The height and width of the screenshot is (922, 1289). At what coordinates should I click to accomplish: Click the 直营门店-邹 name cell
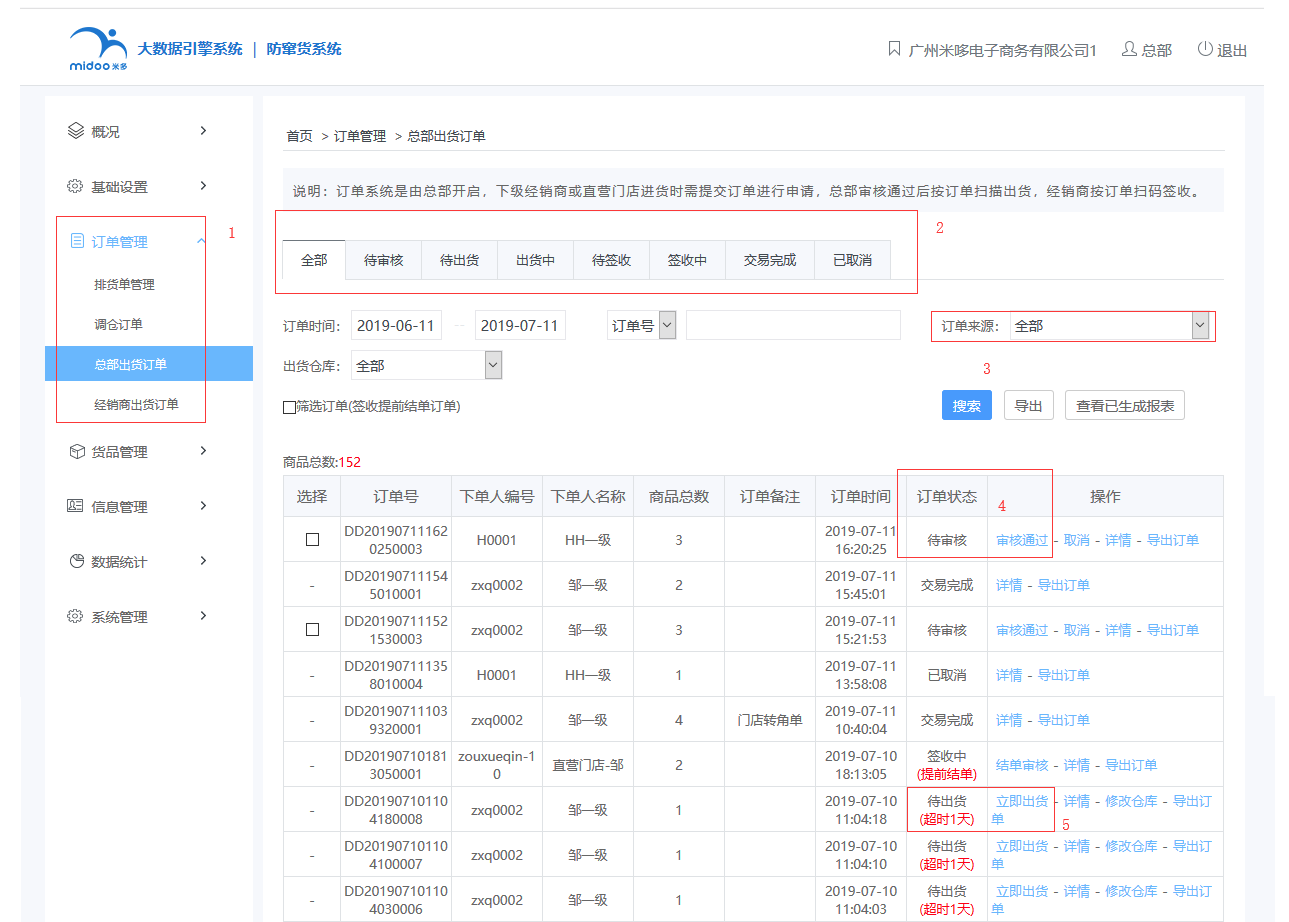[588, 765]
